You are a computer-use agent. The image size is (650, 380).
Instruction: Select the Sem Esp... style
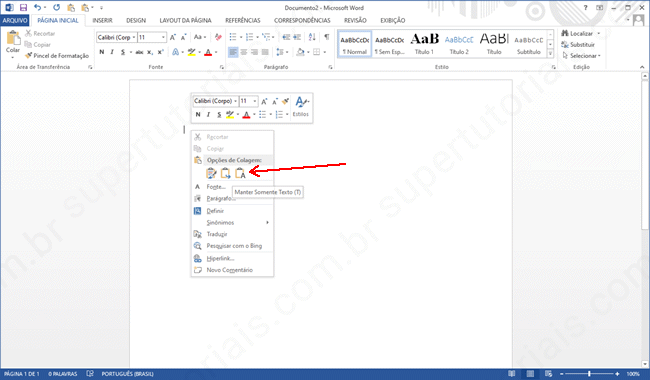(389, 44)
